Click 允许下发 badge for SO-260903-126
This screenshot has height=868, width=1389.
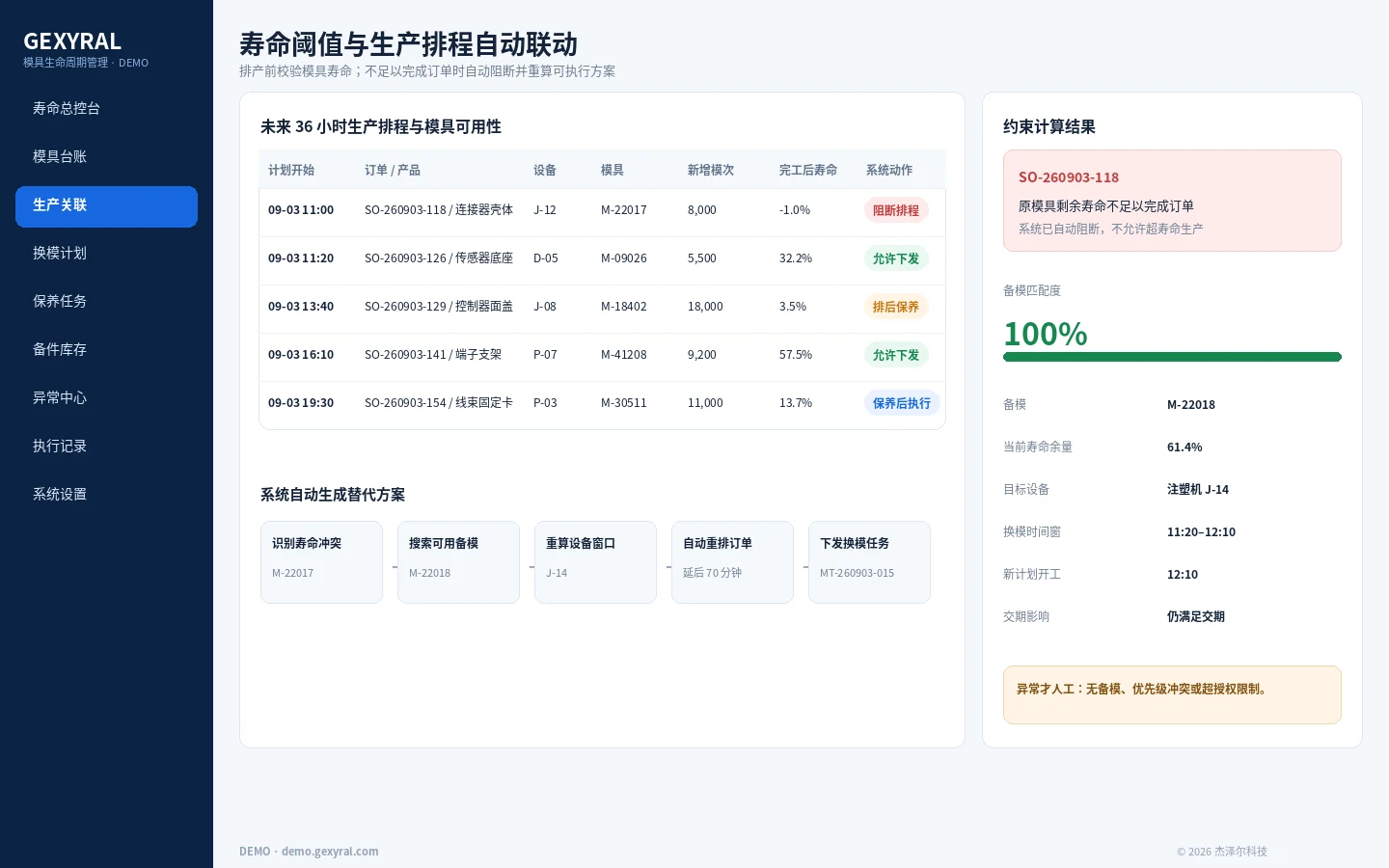pyautogui.click(x=896, y=258)
